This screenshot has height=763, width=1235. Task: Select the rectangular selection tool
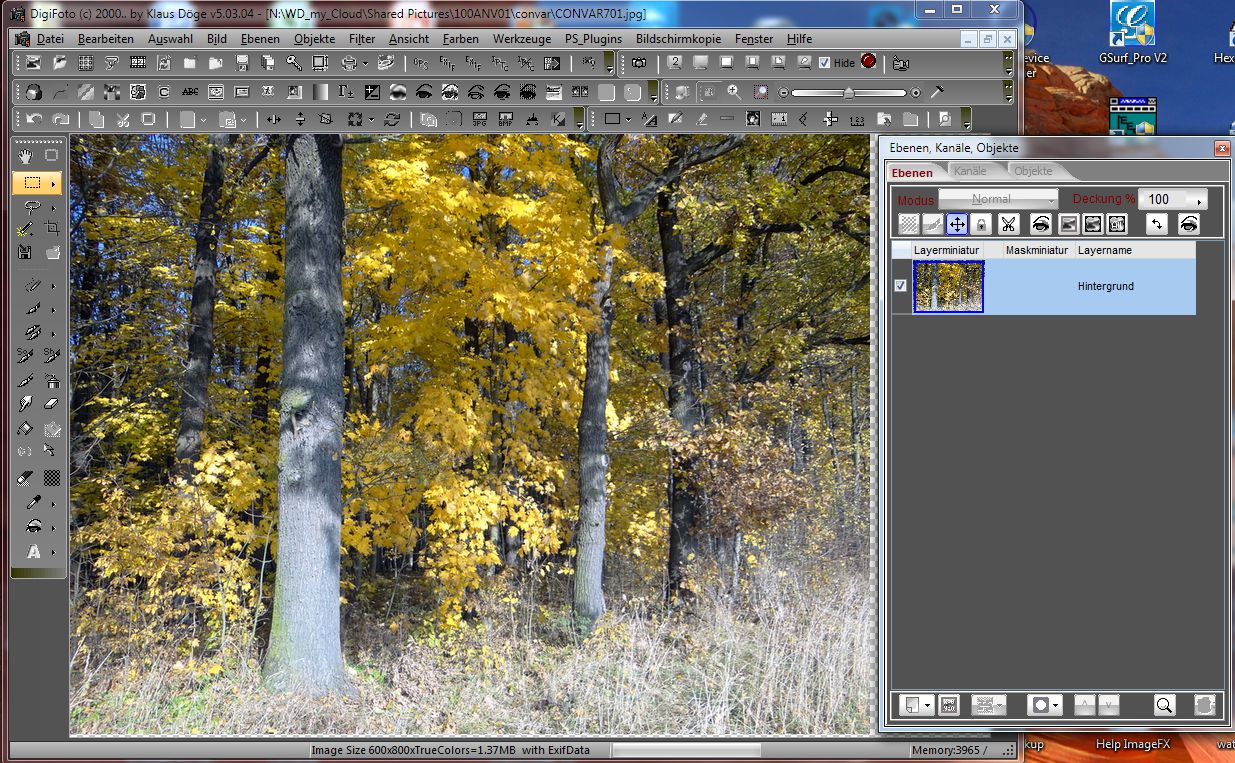pyautogui.click(x=33, y=183)
